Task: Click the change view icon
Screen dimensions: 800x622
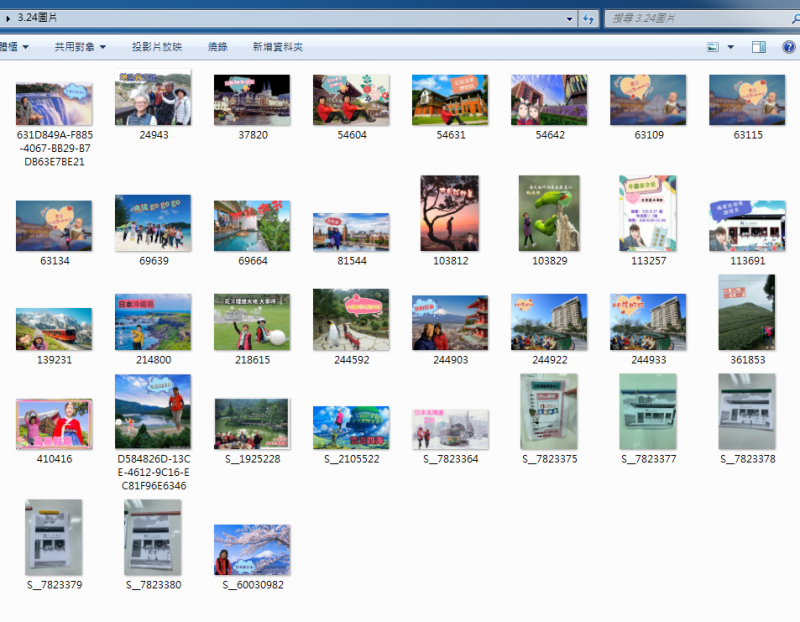Action: 713,47
